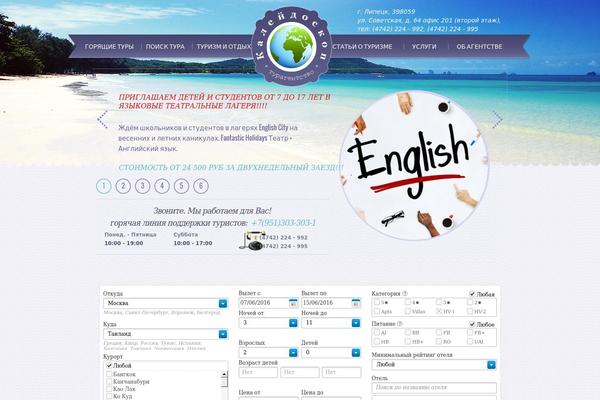This screenshot has width=600, height=400.
Task: Open ПОИСК ТУРА menu item
Action: (165, 47)
